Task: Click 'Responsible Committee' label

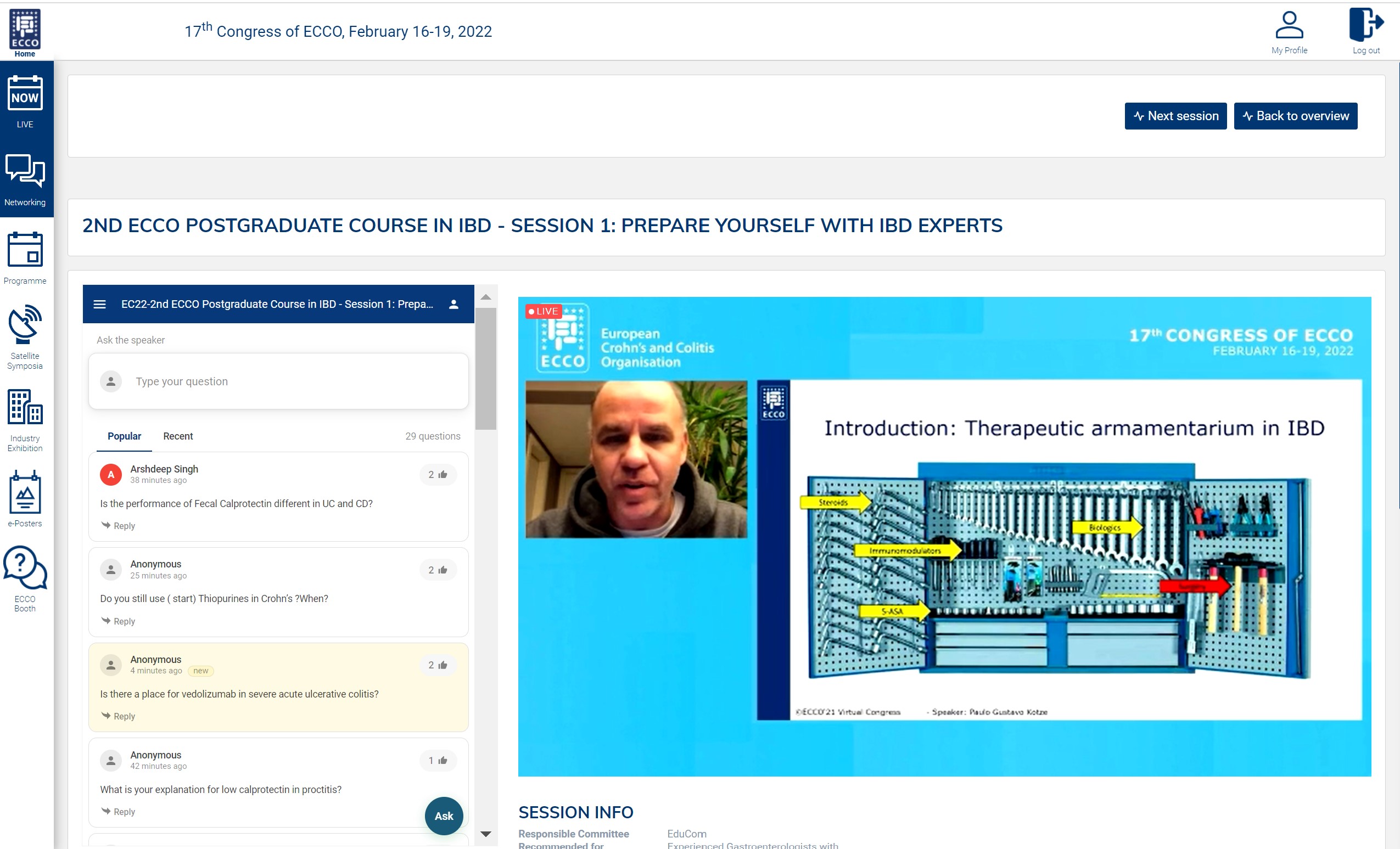Action: click(x=573, y=833)
